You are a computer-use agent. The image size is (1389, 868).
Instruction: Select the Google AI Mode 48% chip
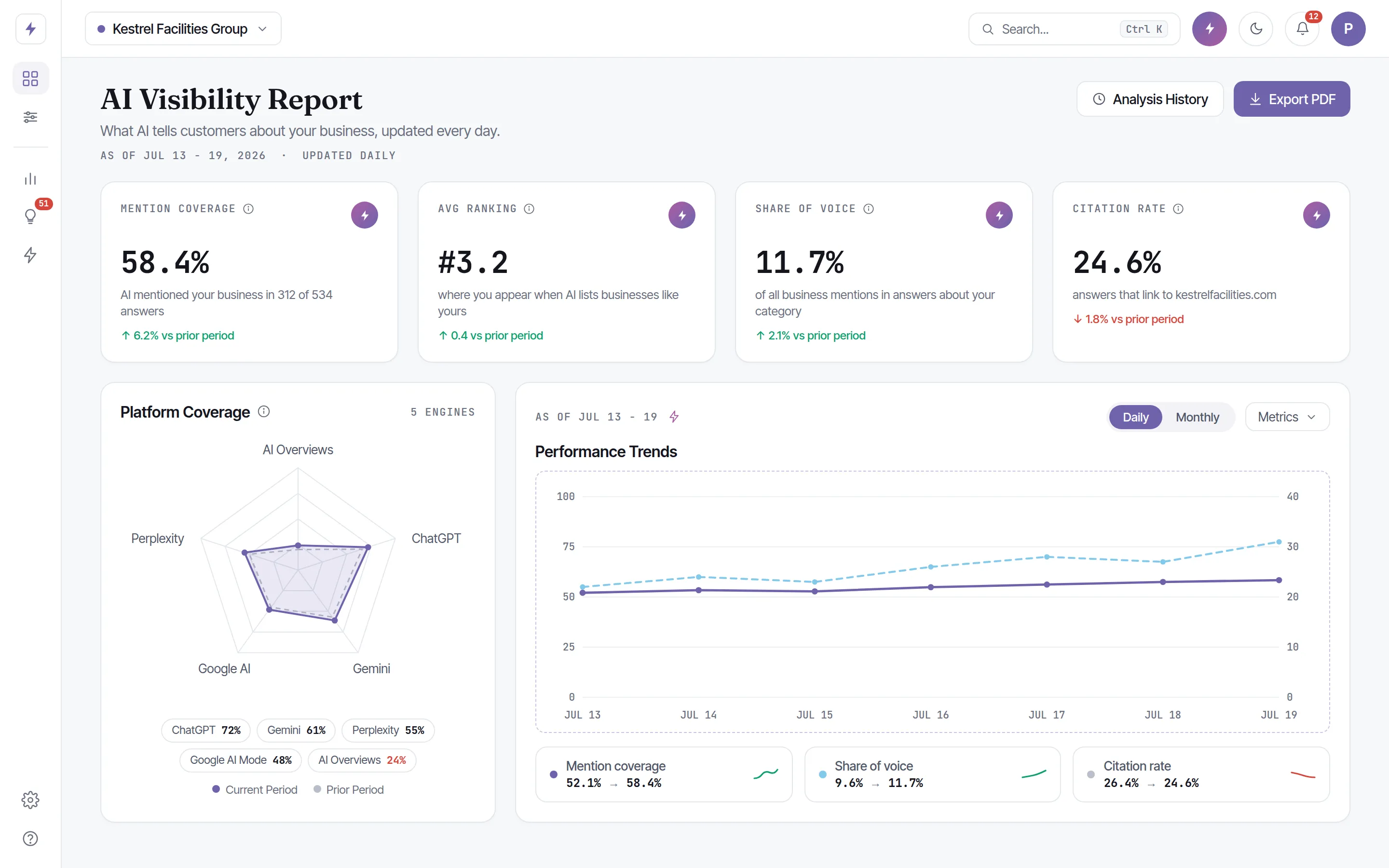[x=241, y=760]
